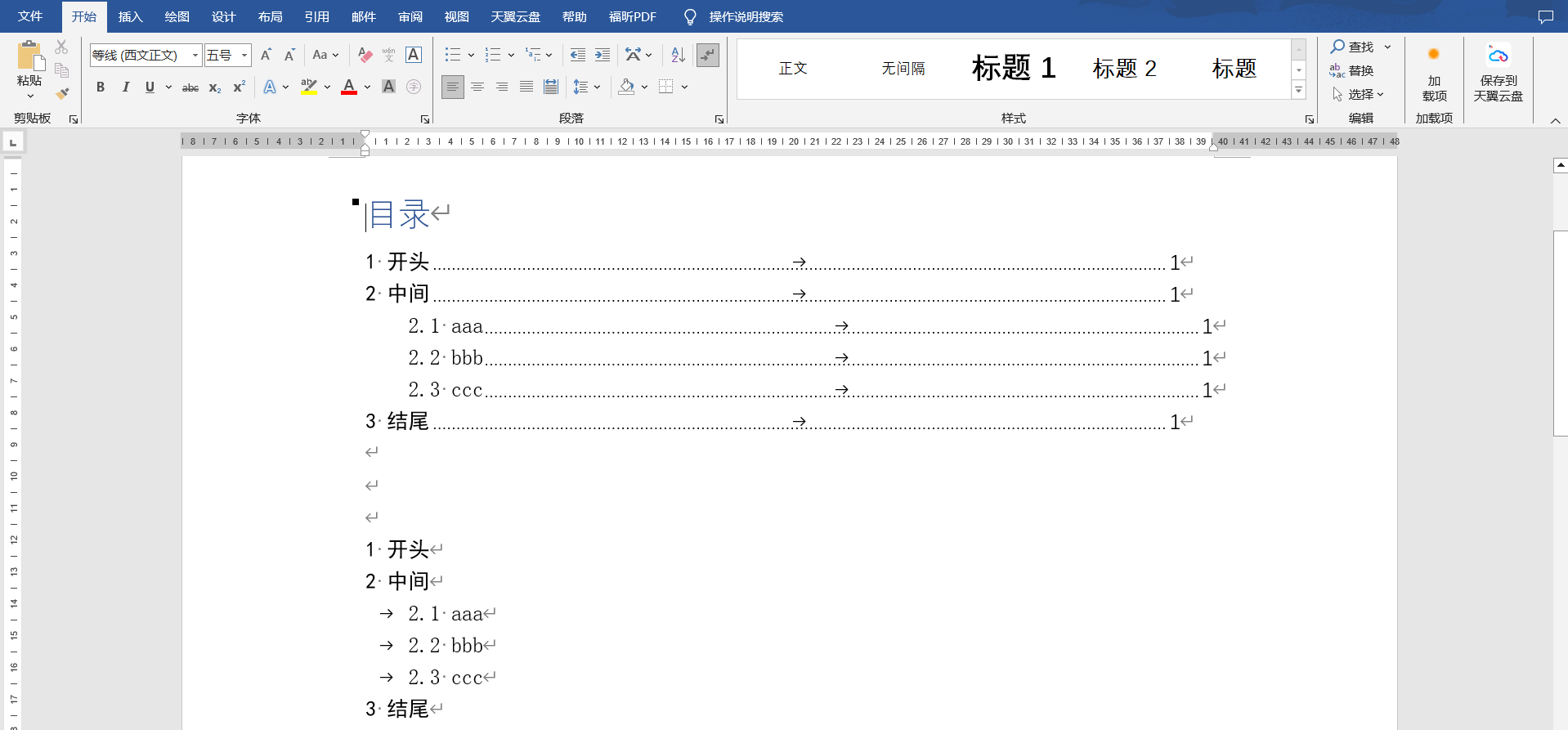Screen dimensions: 1568x730
Task: Apply strikethrough formatting
Action: coord(190,87)
